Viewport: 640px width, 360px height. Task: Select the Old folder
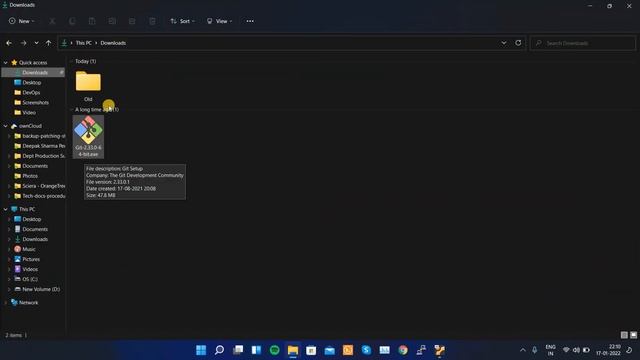[x=88, y=86]
